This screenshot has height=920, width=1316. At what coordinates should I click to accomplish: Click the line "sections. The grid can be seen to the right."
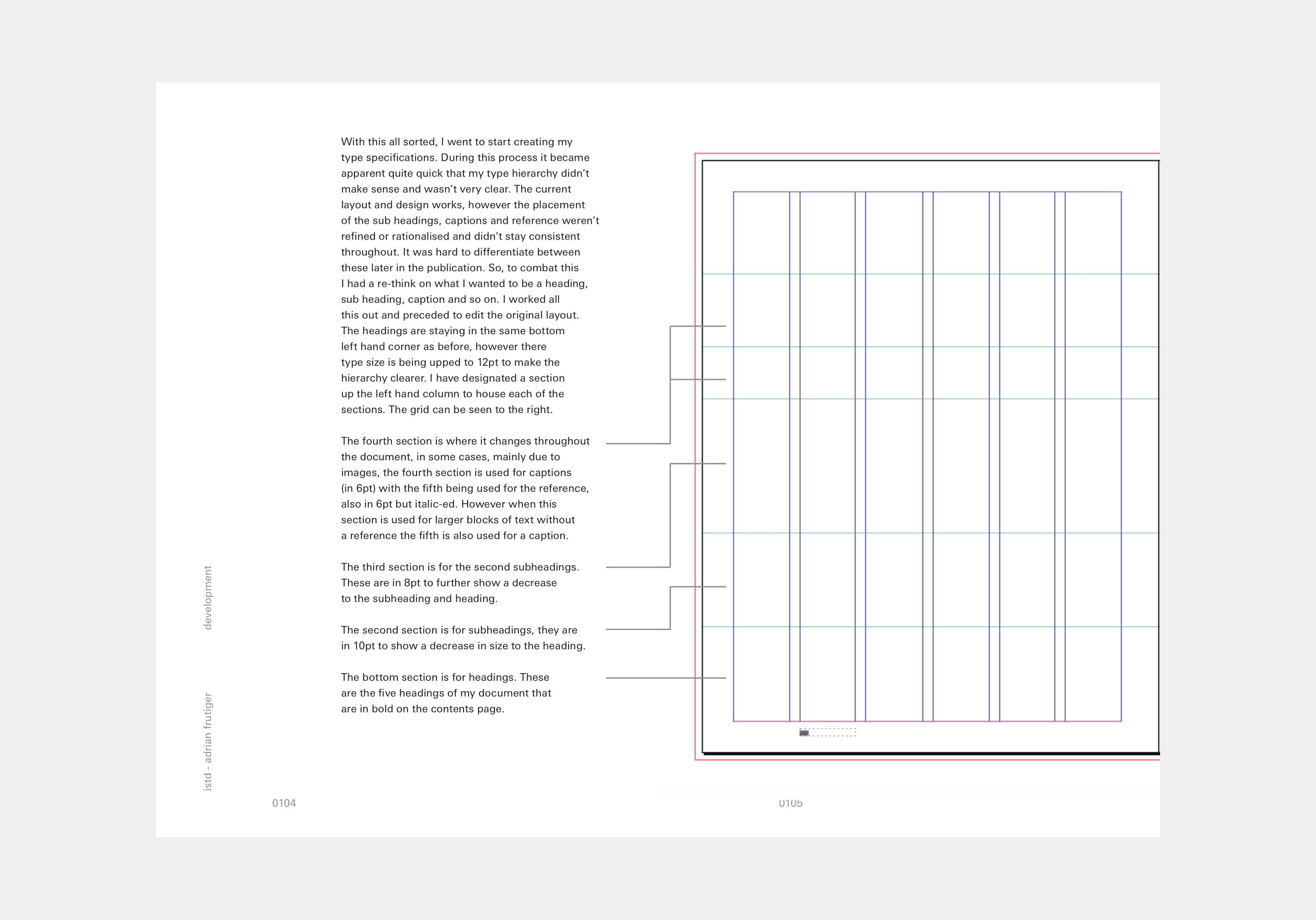click(x=447, y=410)
